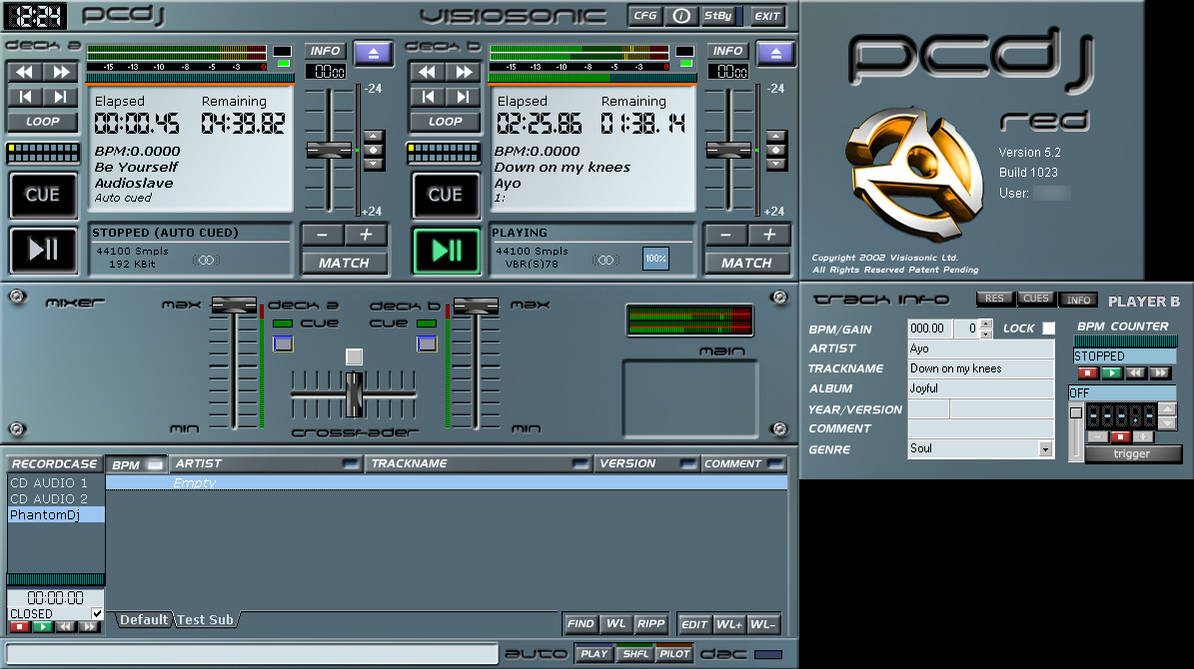Viewport: 1194px width, 669px height.
Task: Click the deck b volume fader handle
Action: tap(476, 306)
